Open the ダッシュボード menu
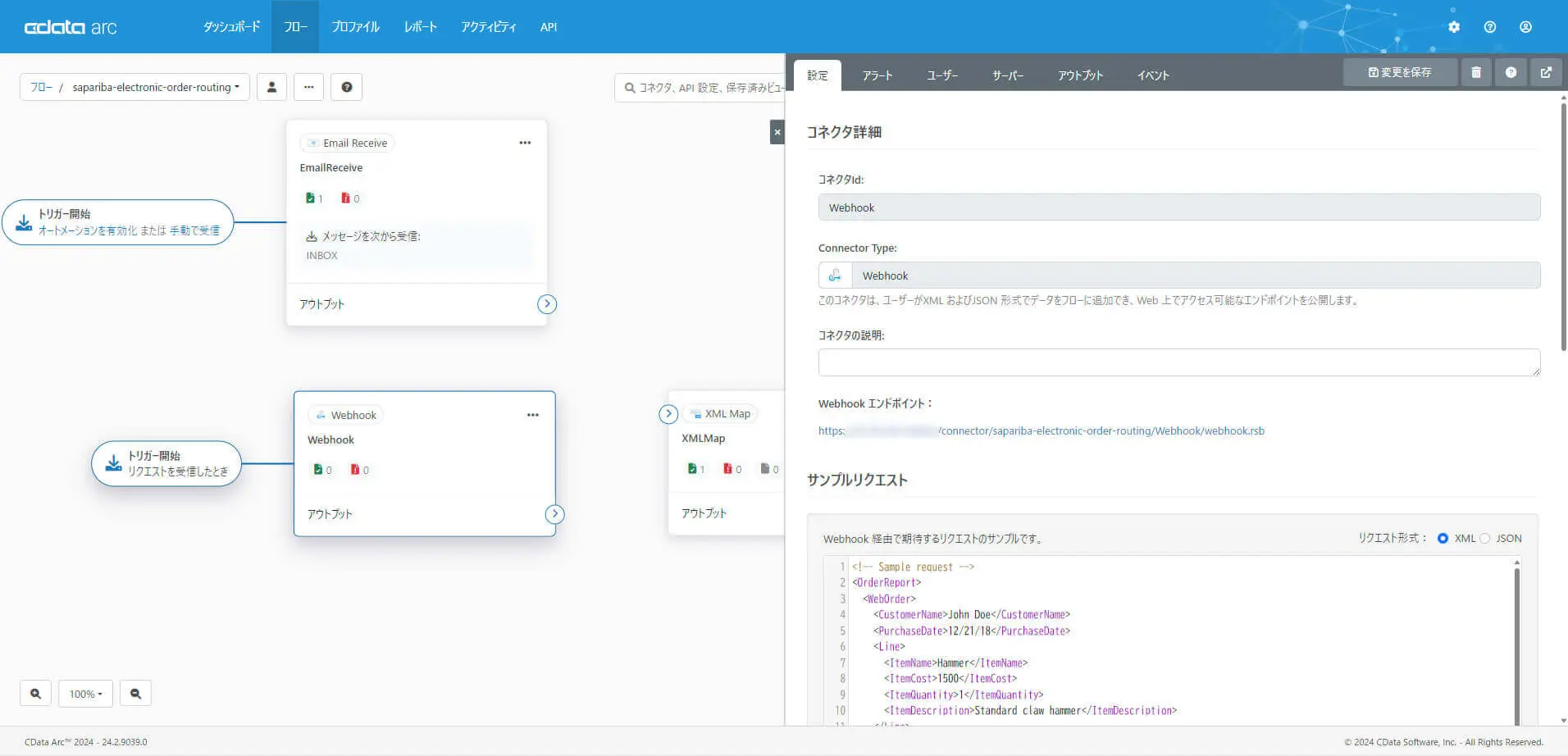 231,27
